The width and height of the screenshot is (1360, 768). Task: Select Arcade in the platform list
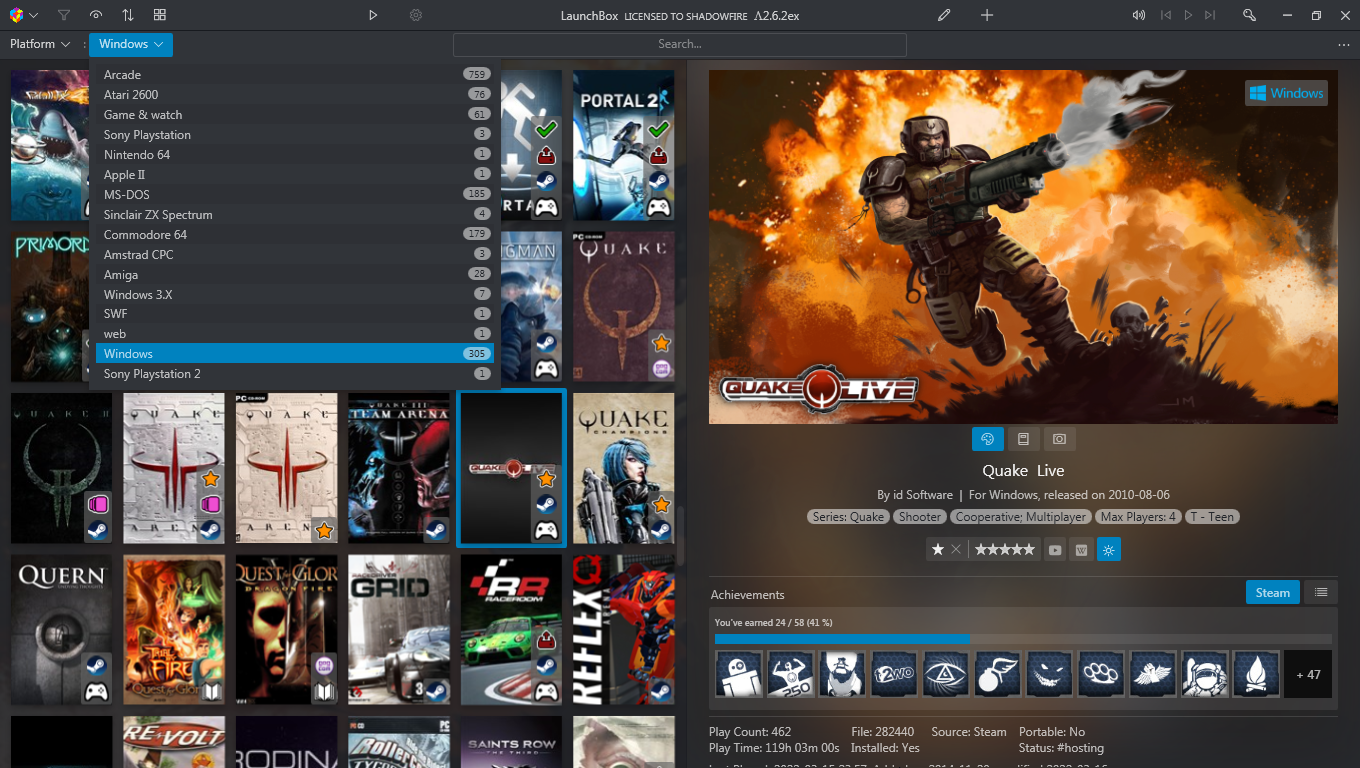pyautogui.click(x=295, y=75)
